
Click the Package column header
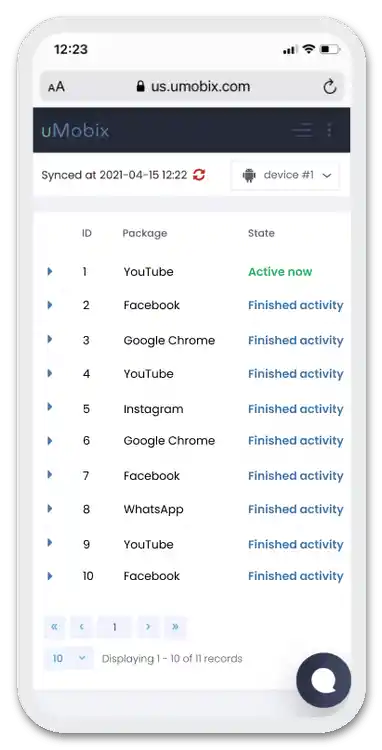click(x=145, y=233)
